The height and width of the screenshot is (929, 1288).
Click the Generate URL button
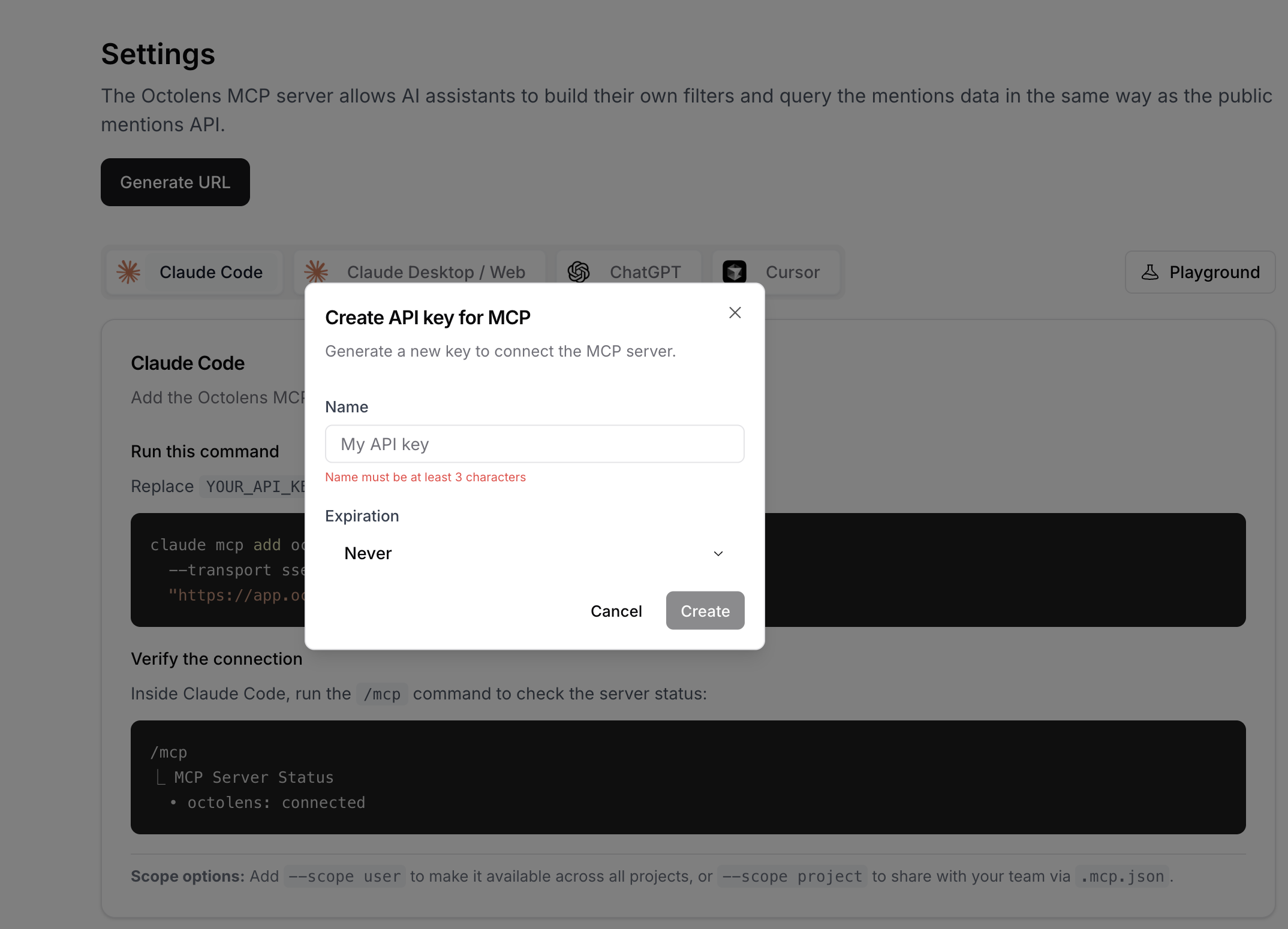click(175, 182)
